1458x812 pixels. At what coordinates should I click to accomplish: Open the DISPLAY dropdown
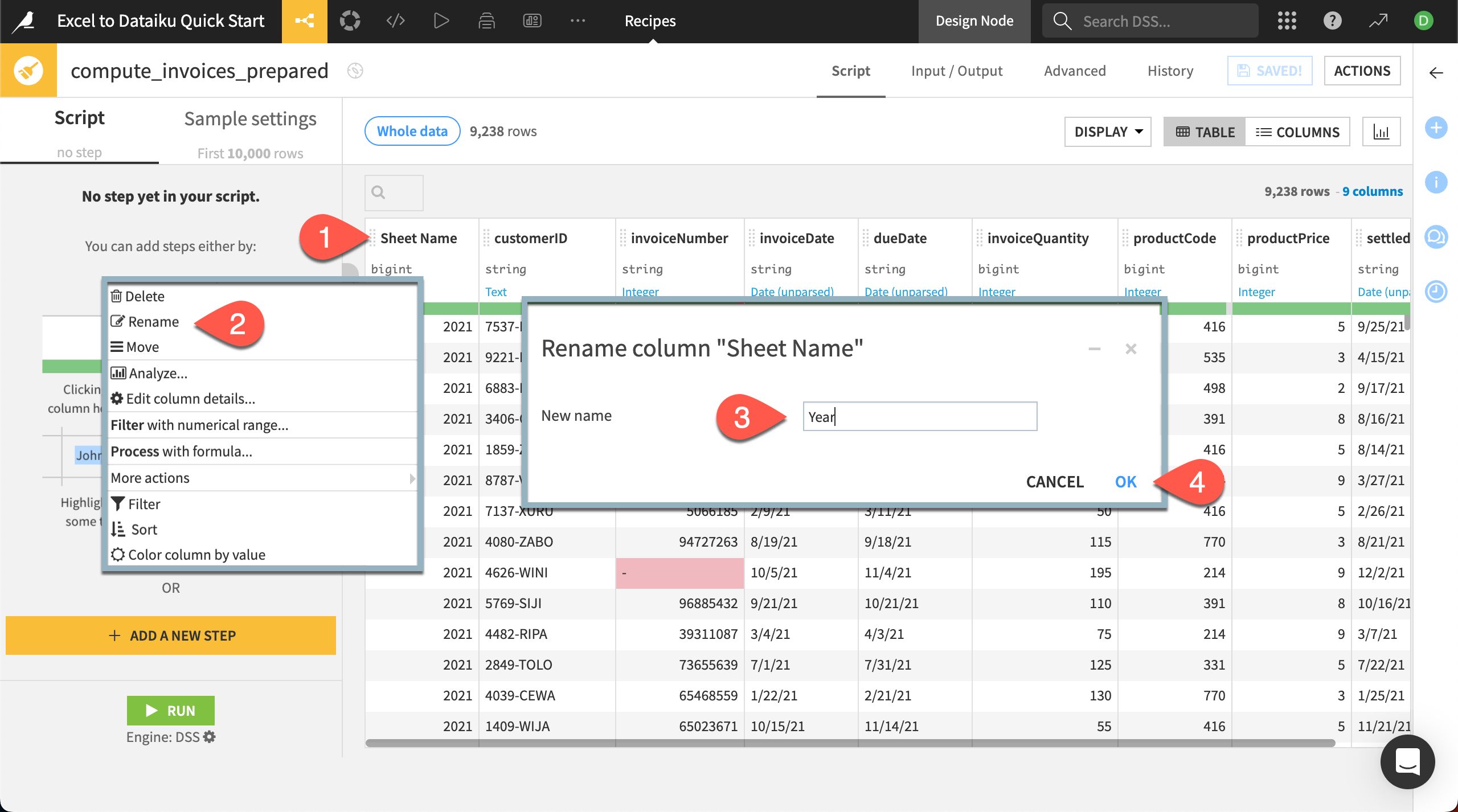coord(1107,132)
